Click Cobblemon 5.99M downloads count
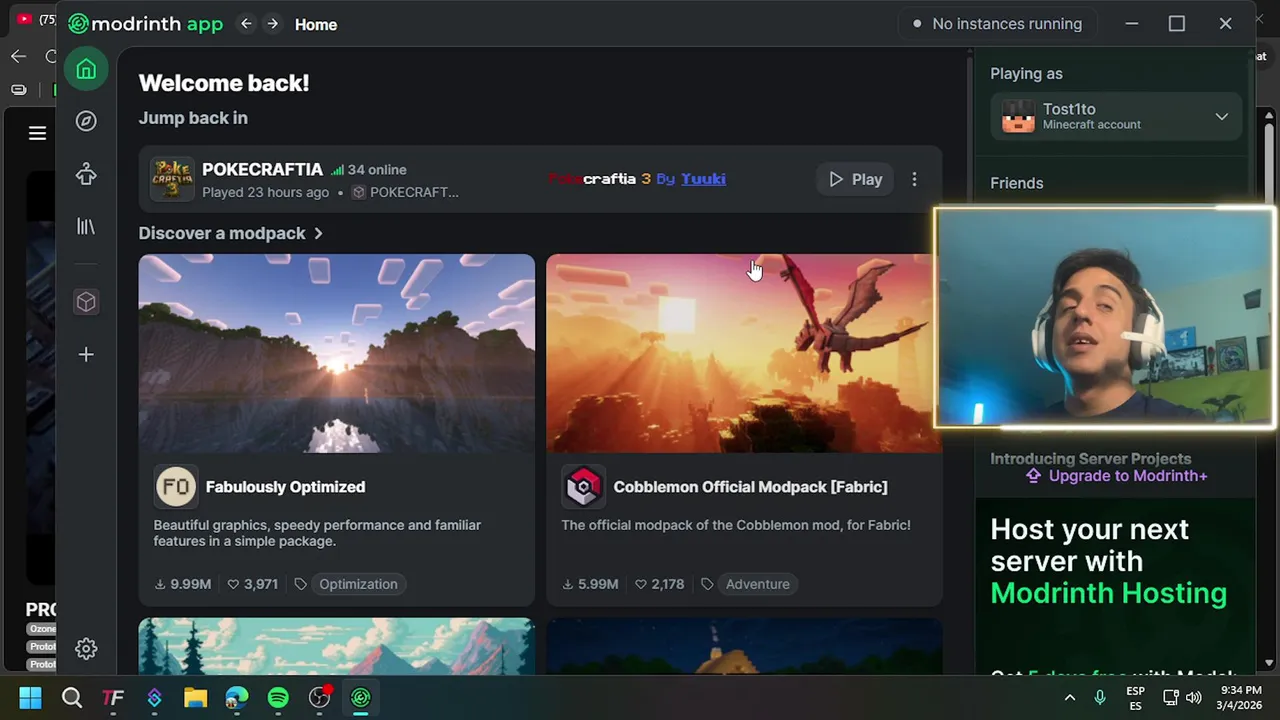The height and width of the screenshot is (720, 1280). [x=590, y=584]
